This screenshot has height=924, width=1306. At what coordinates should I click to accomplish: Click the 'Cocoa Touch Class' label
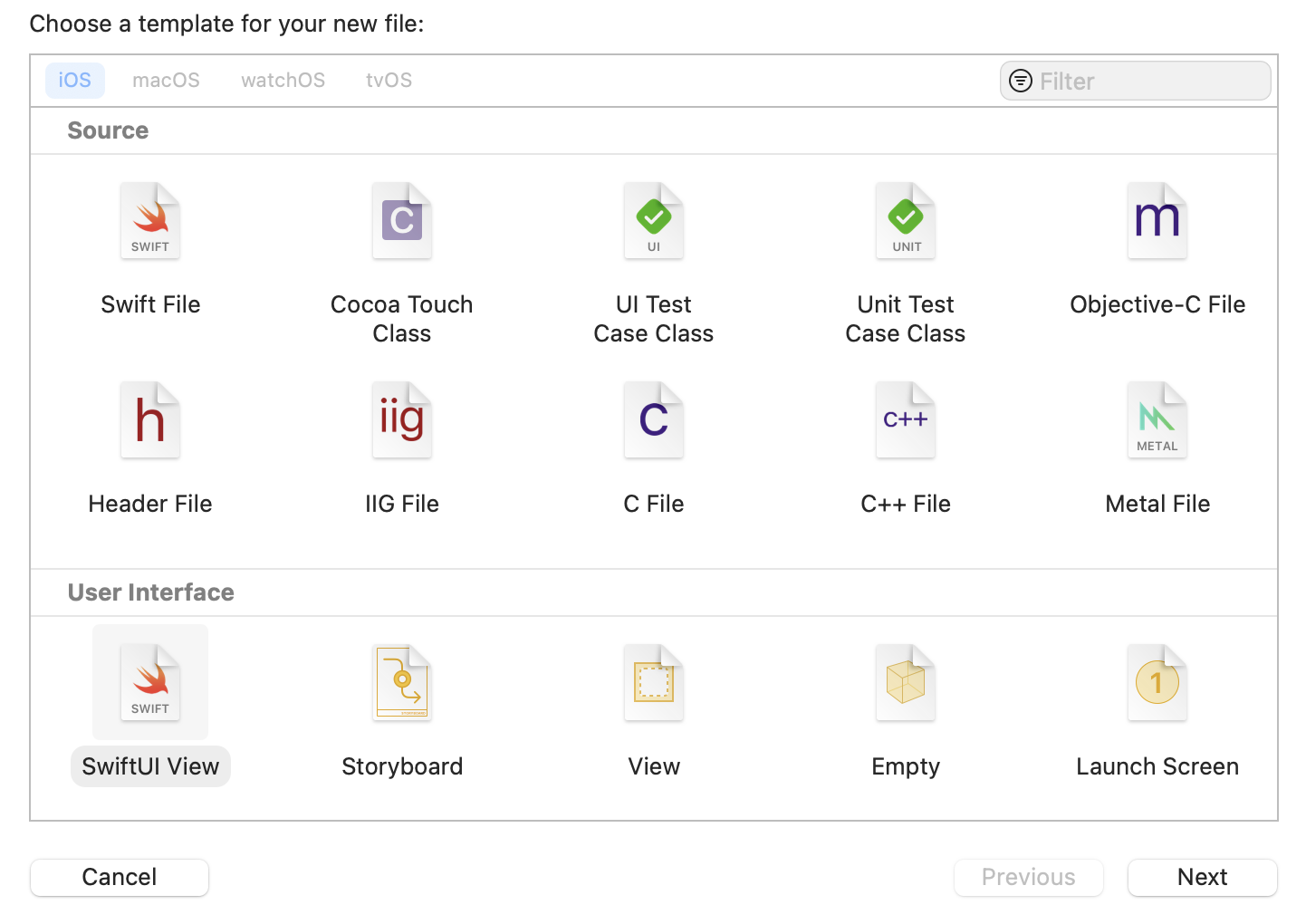coord(402,319)
